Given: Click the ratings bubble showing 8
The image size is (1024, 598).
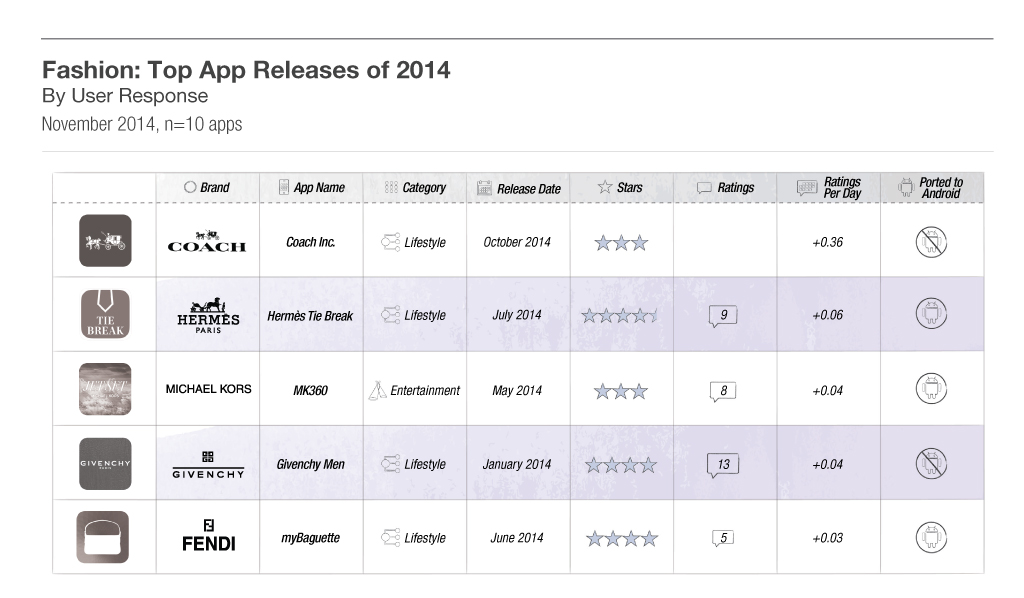Looking at the screenshot, I should pos(723,391).
